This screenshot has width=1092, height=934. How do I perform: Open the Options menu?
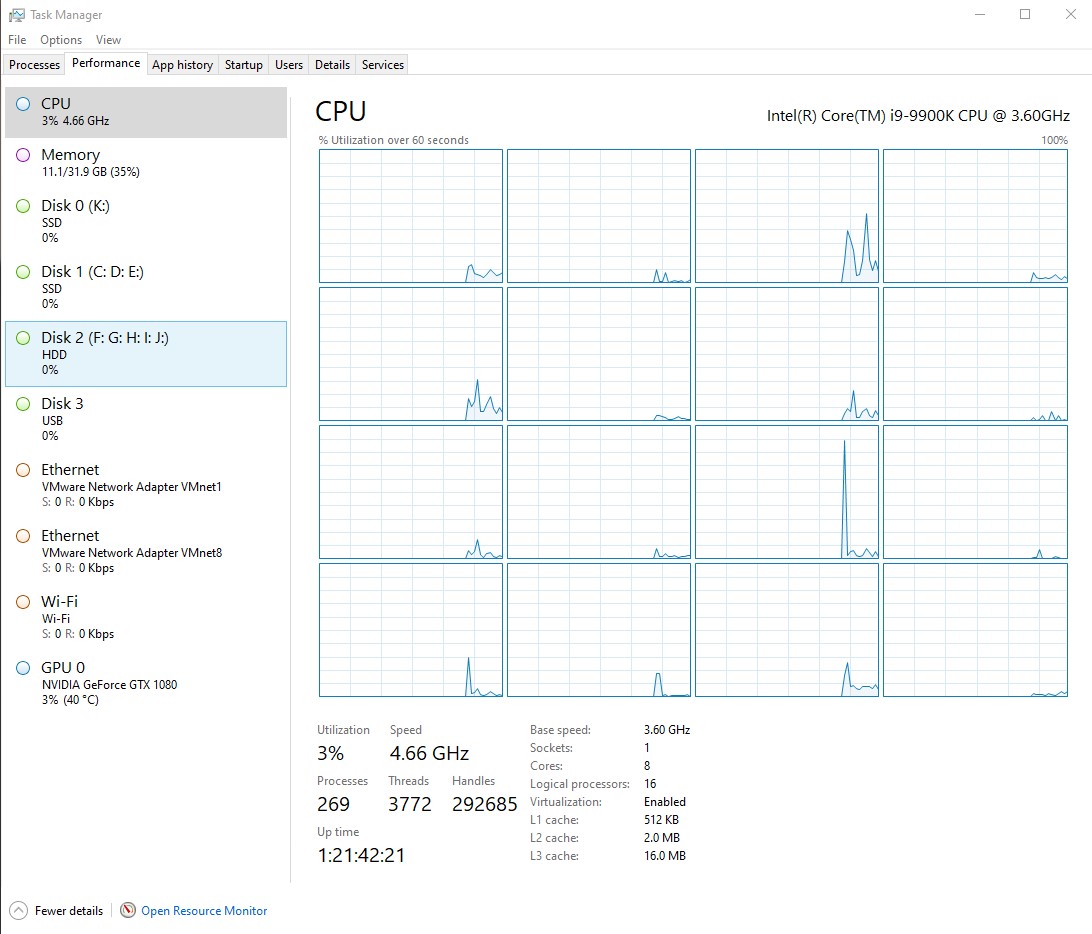(x=61, y=40)
